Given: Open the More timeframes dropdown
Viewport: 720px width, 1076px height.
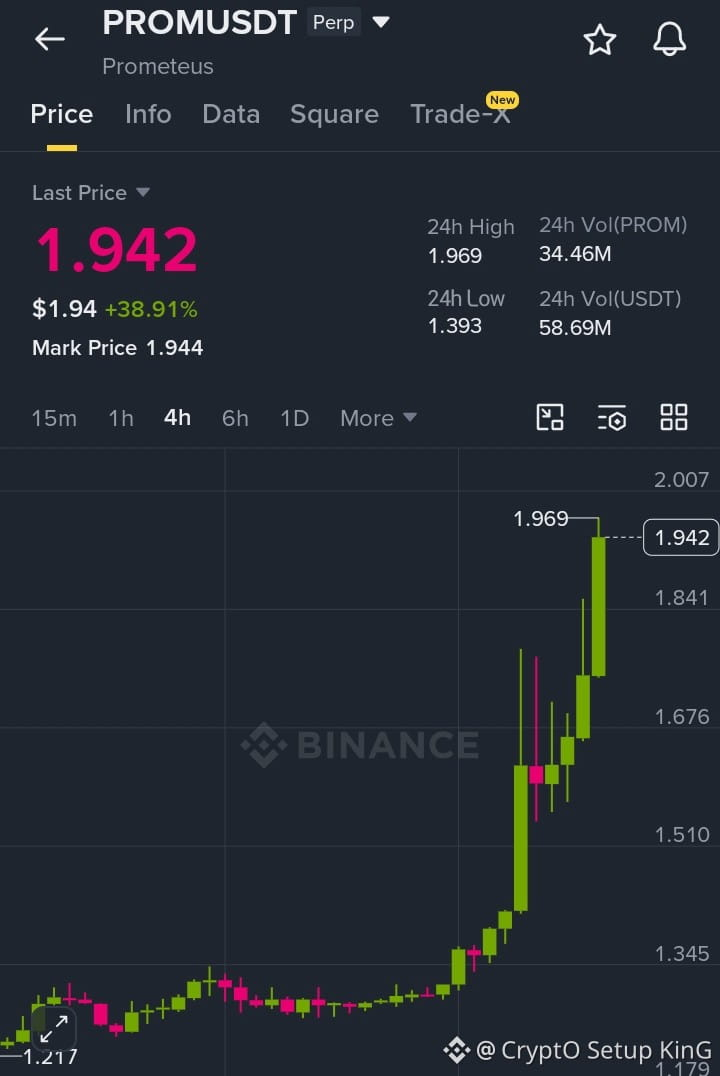Looking at the screenshot, I should (x=378, y=418).
